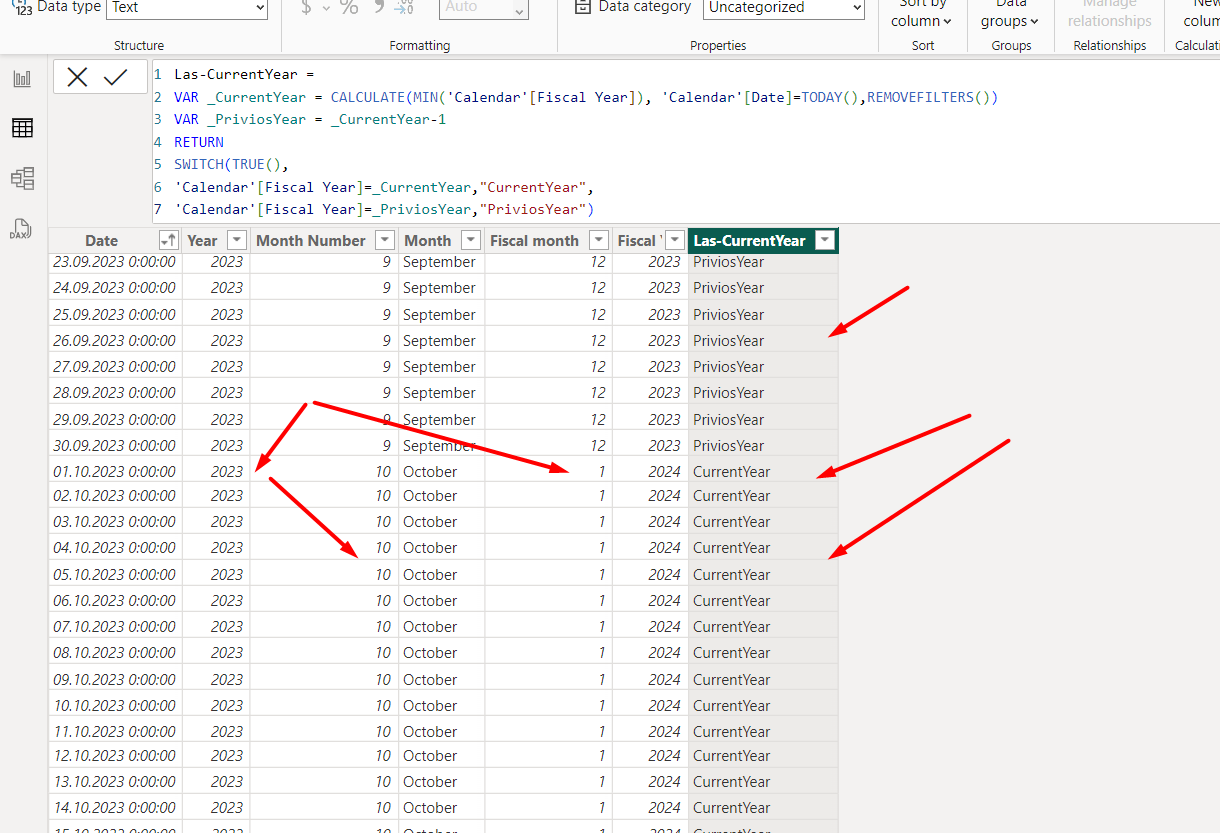Click into the DAX formula editor
The width and height of the screenshot is (1220, 833).
pos(685,142)
